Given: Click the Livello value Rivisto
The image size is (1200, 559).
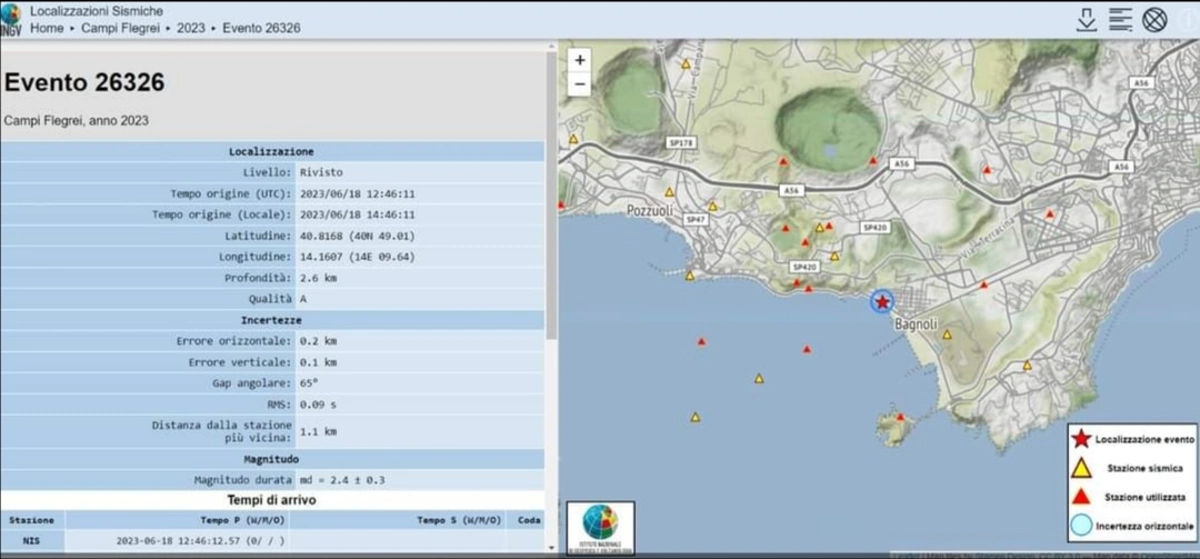Looking at the screenshot, I should [x=320, y=172].
